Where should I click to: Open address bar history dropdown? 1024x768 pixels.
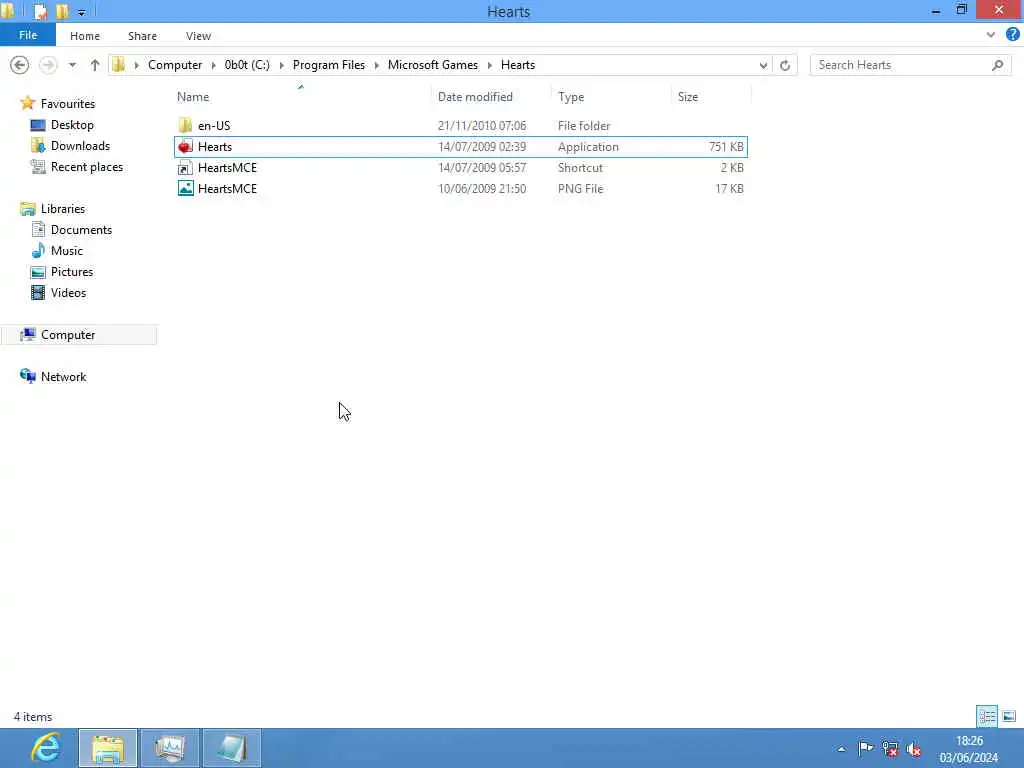[763, 65]
